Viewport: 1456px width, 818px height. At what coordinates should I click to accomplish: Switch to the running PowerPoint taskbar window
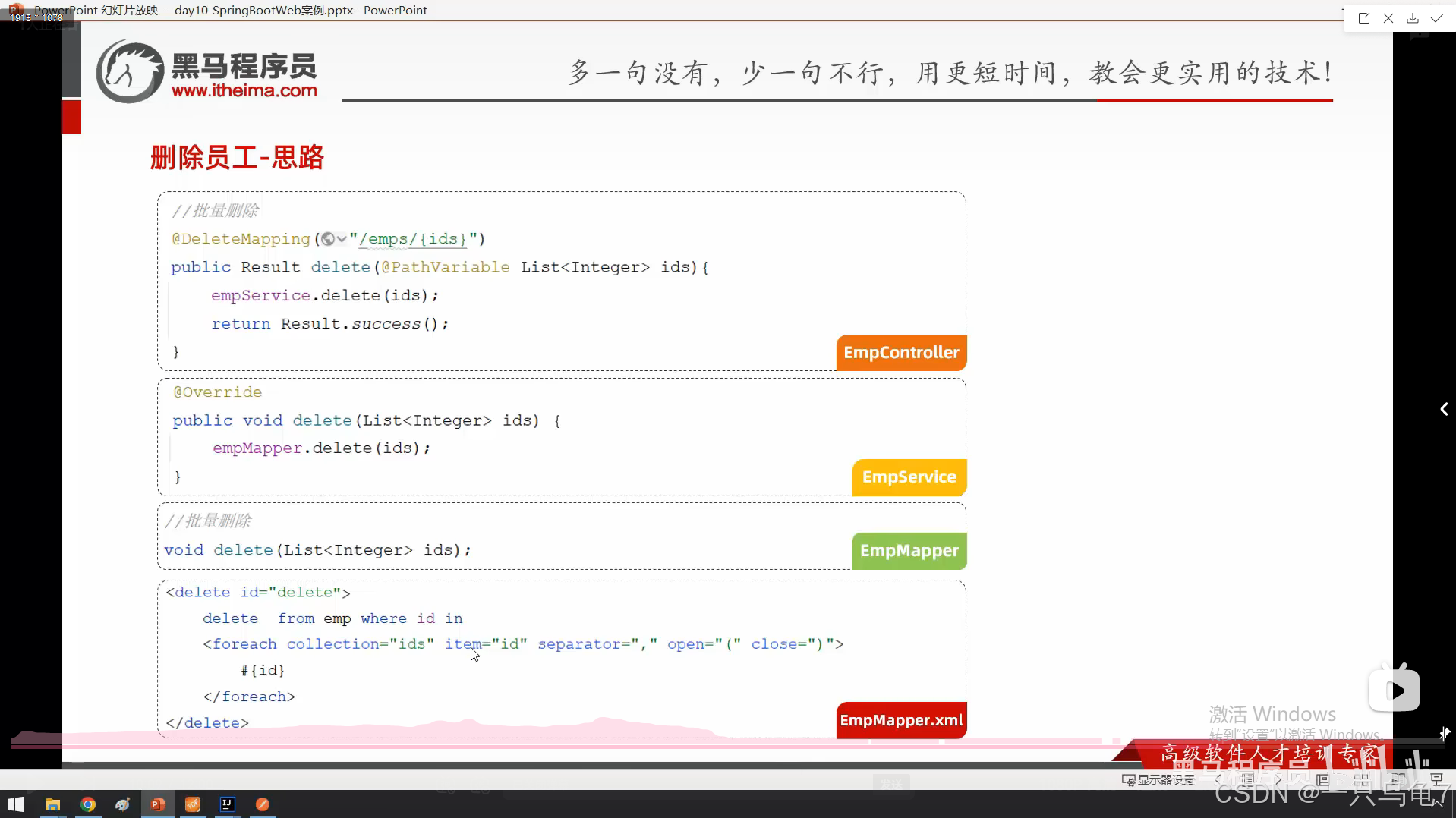pos(157,804)
